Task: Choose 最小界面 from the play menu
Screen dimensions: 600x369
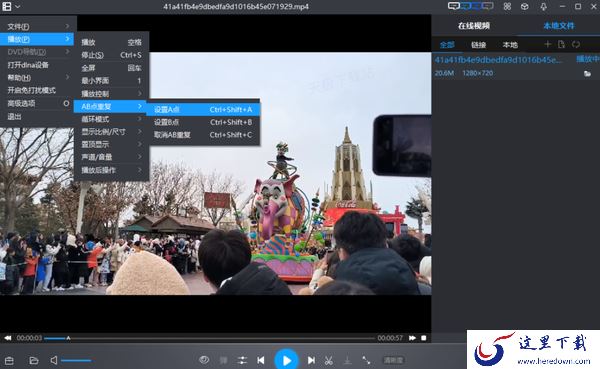Action: pyautogui.click(x=111, y=80)
